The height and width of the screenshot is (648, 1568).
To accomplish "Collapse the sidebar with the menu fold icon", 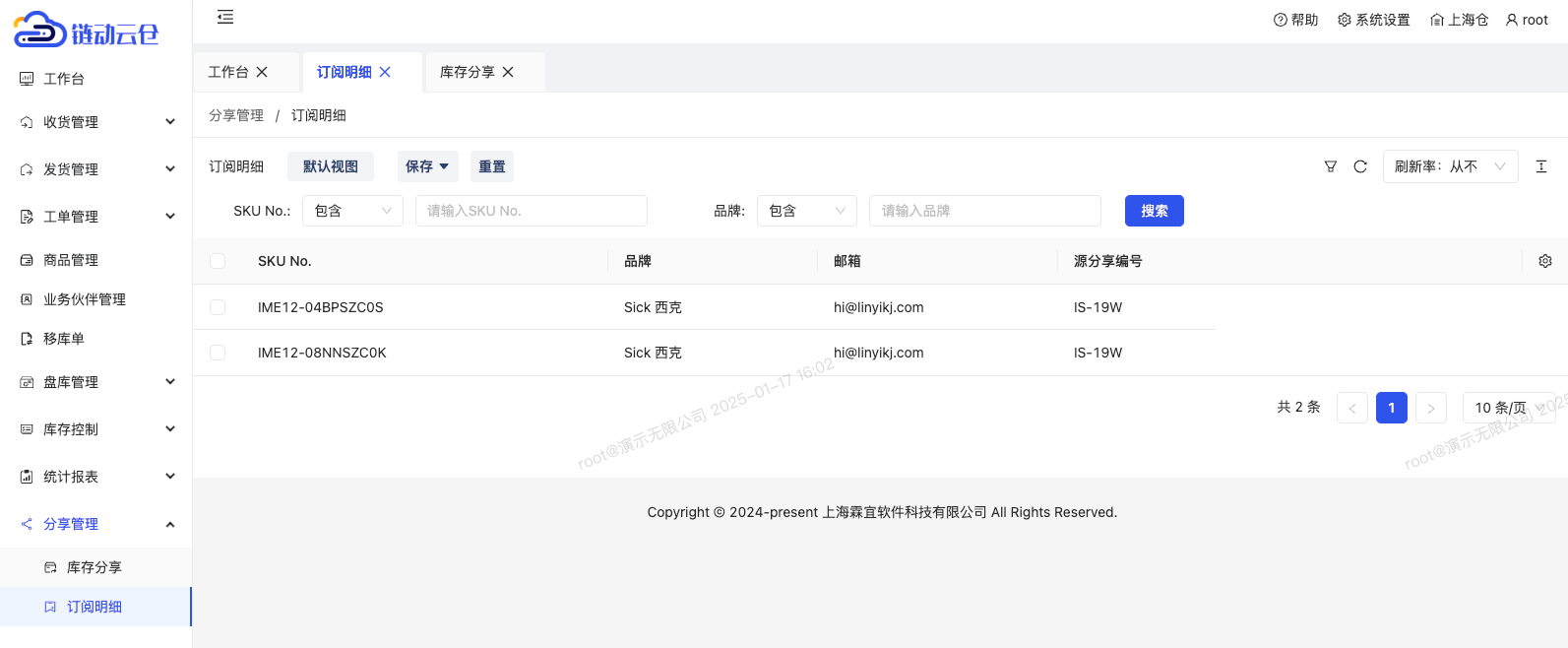I will 225,17.
